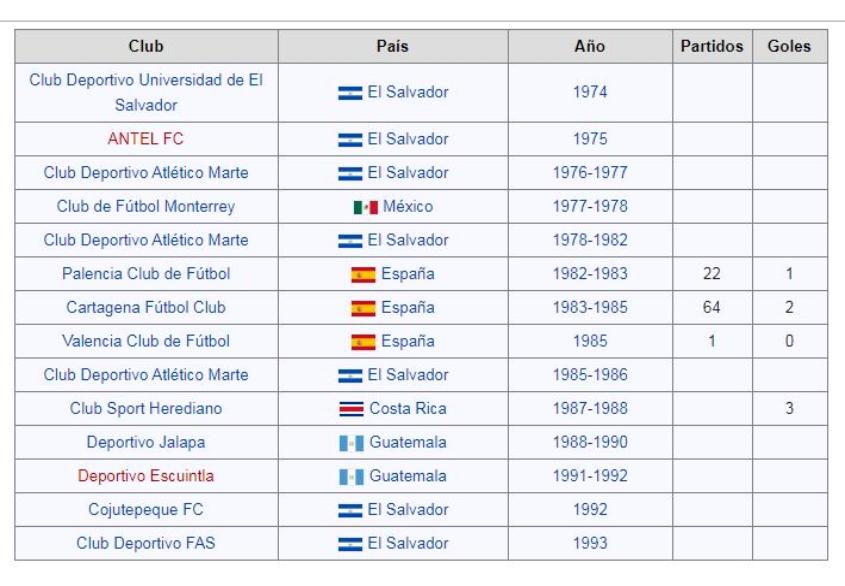
Task: Open the 1982-1983 year link
Action: [x=590, y=274]
